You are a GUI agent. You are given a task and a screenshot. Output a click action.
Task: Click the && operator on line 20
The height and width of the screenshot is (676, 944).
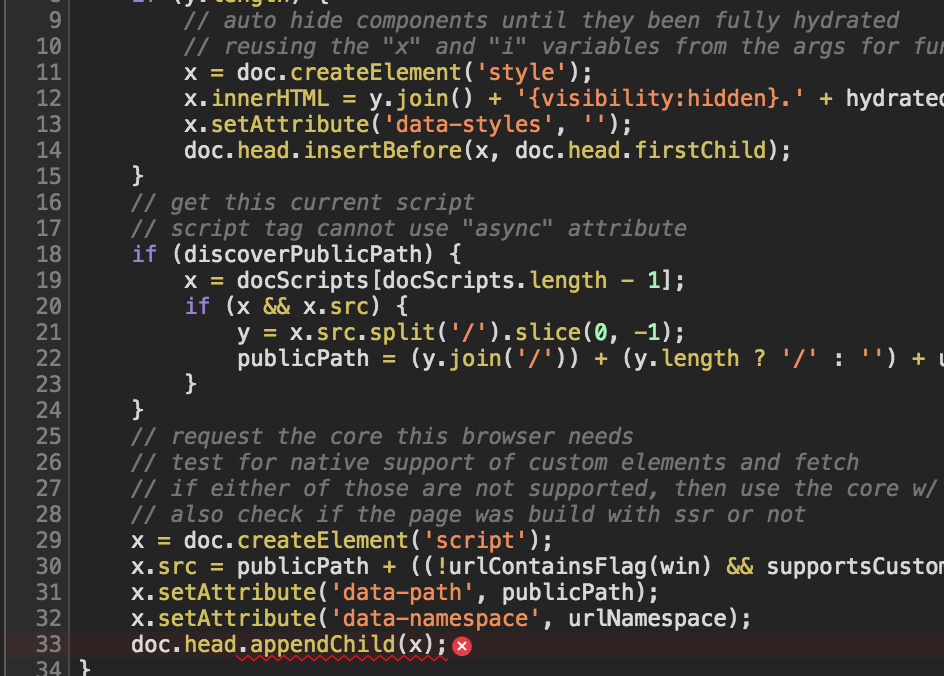(276, 306)
